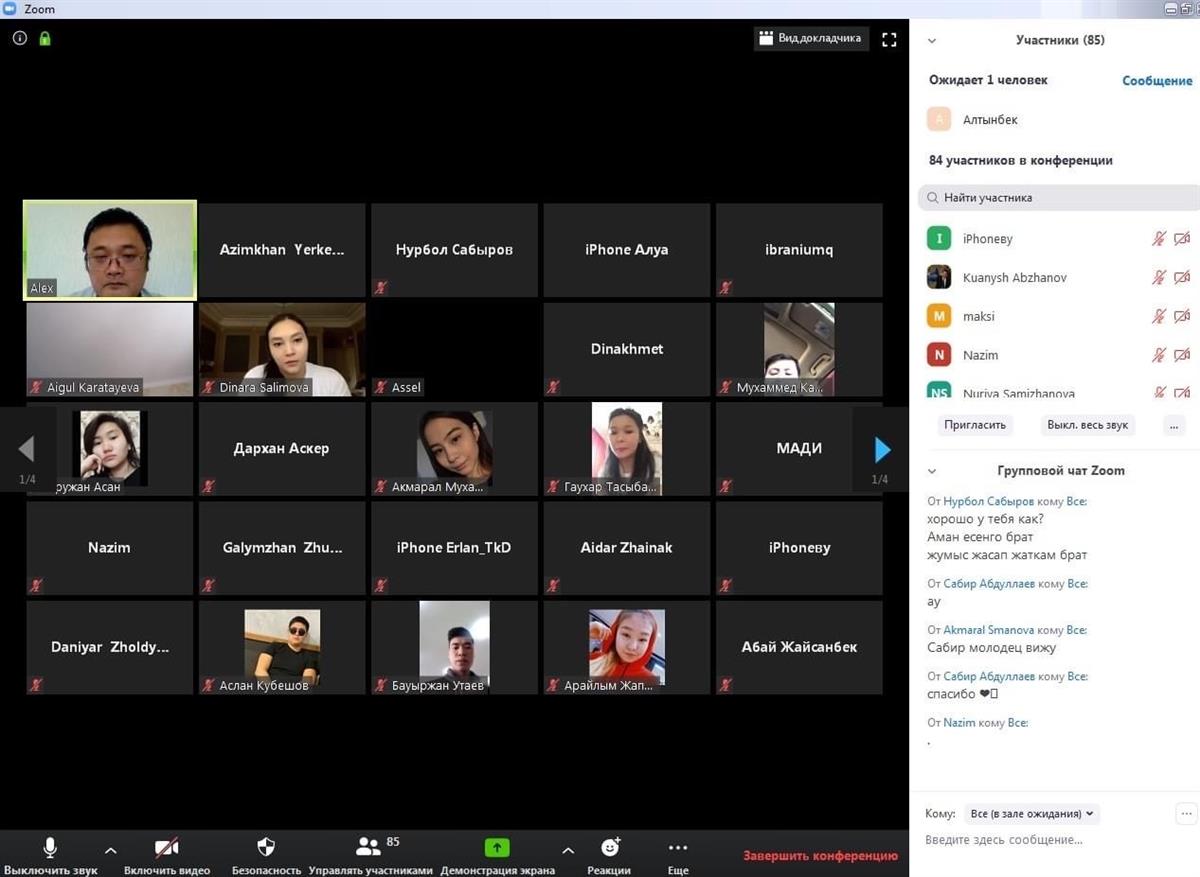Image resolution: width=1200 pixels, height=877 pixels.
Task: Collapse the Participants panel chevron
Action: (932, 41)
